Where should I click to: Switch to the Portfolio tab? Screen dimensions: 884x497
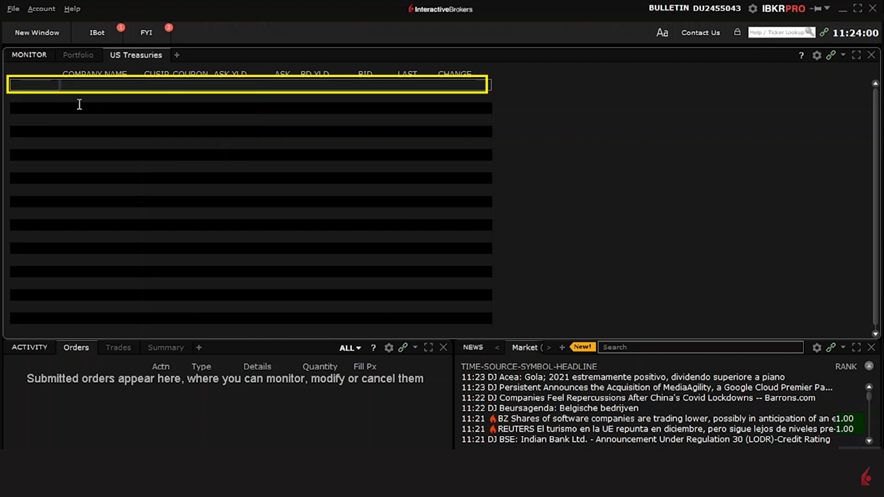click(78, 56)
